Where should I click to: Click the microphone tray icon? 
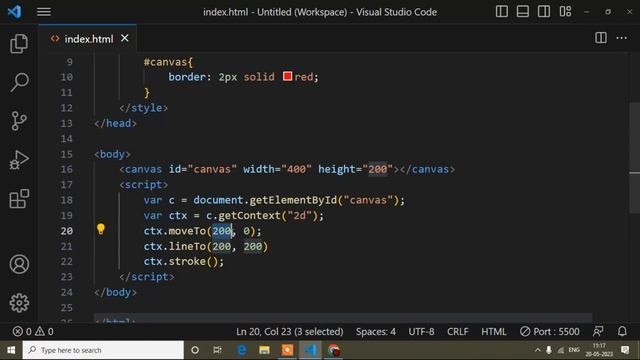(x=549, y=350)
